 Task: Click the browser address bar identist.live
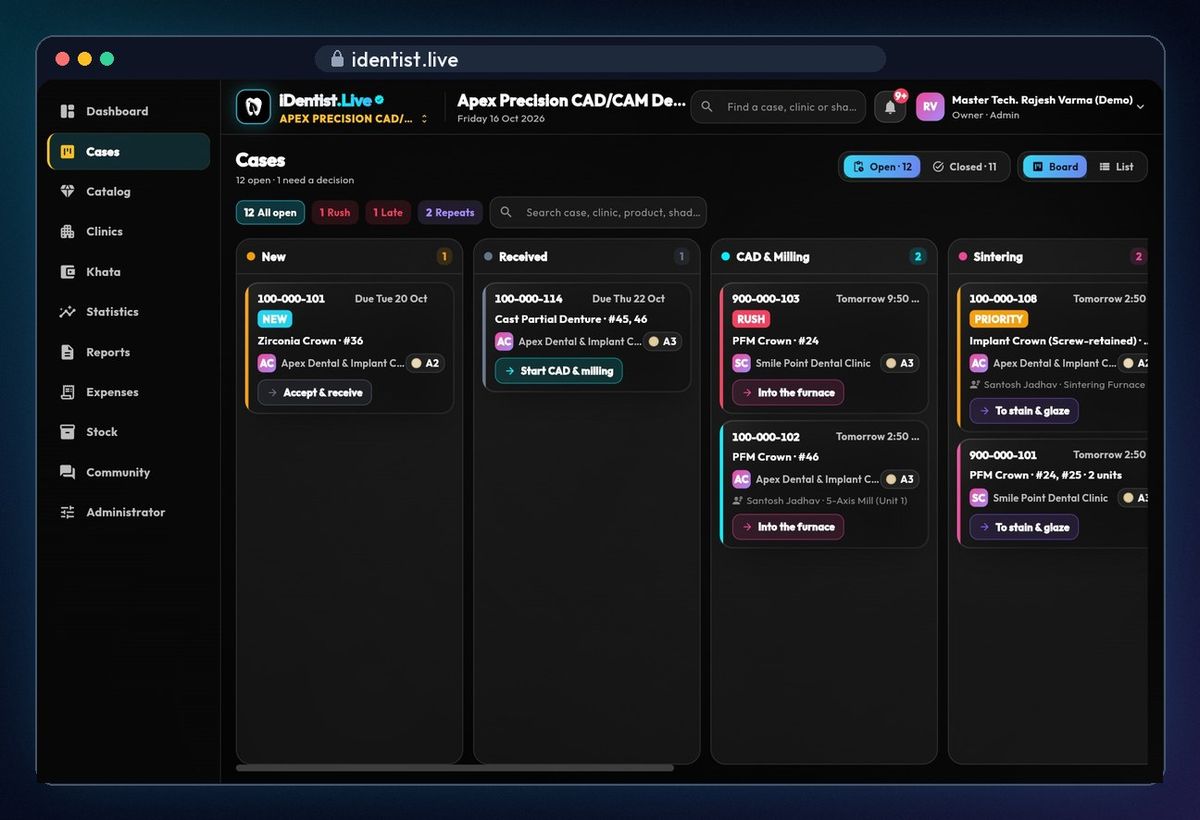(x=600, y=59)
